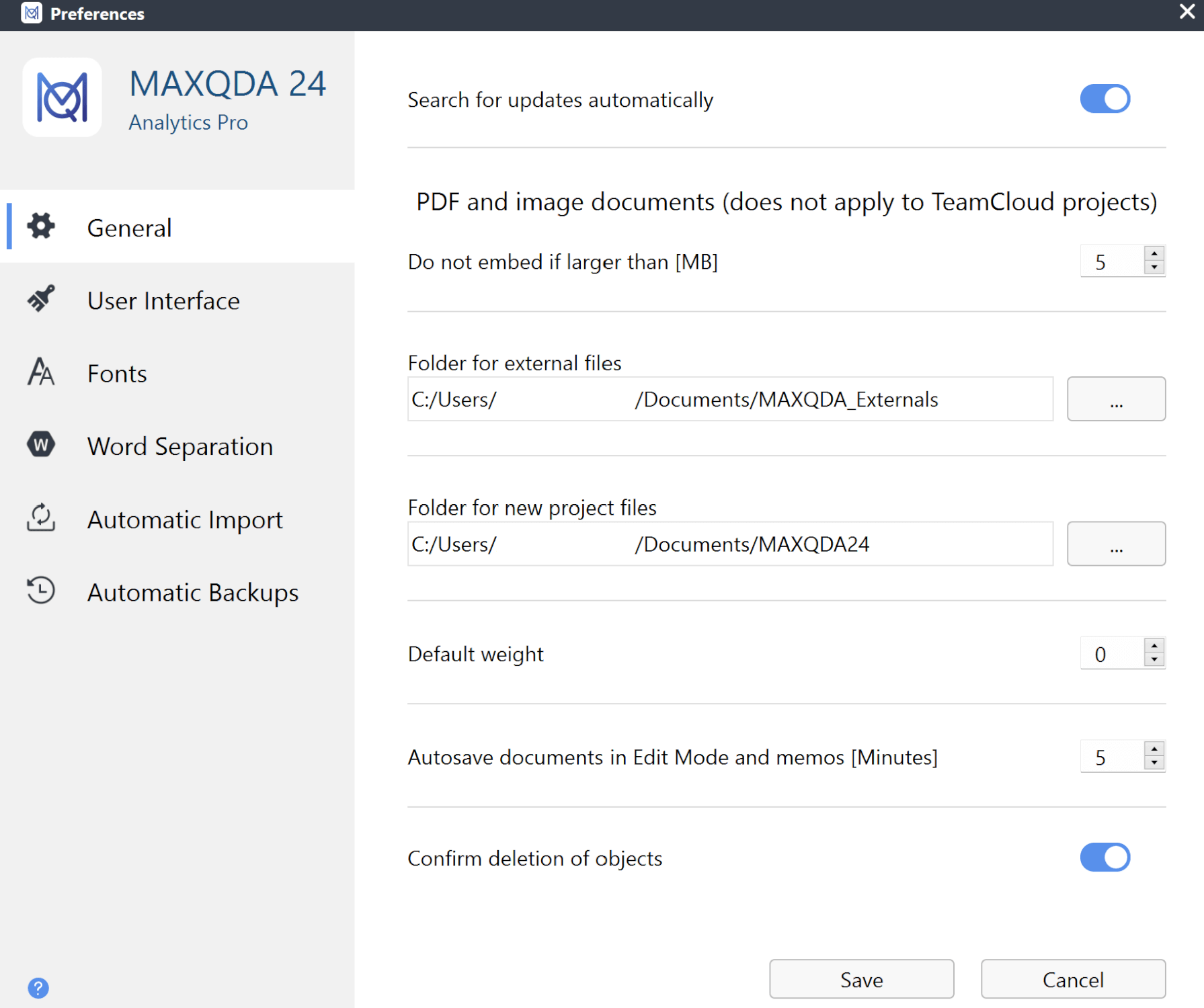Click the Default weight value field

coord(1112,653)
